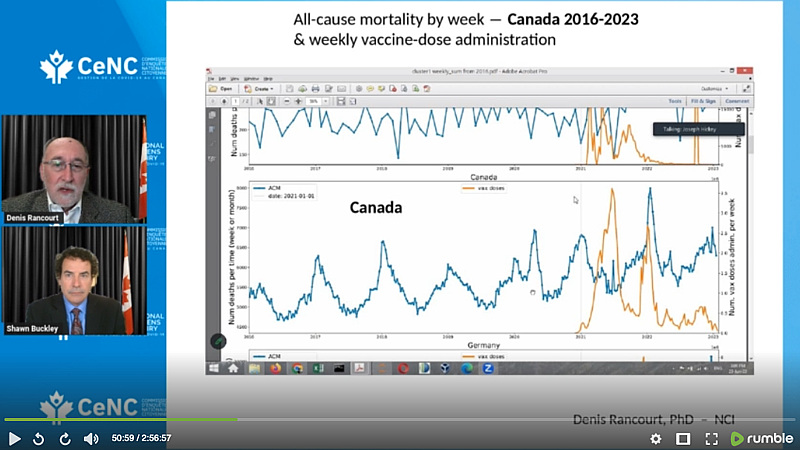The width and height of the screenshot is (800, 450).
Task: Click the Print icon in Acrobat toolbar
Action: pos(313,88)
